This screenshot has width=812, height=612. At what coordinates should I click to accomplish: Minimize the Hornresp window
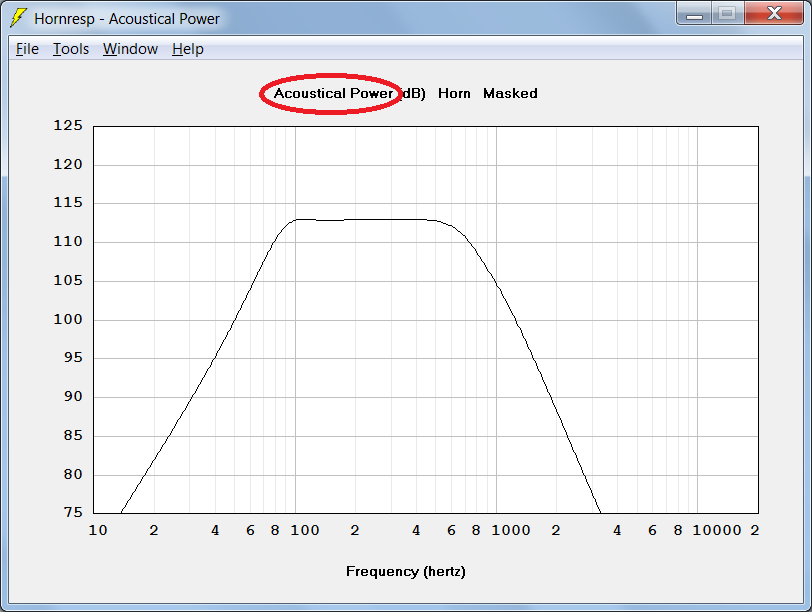click(x=694, y=14)
